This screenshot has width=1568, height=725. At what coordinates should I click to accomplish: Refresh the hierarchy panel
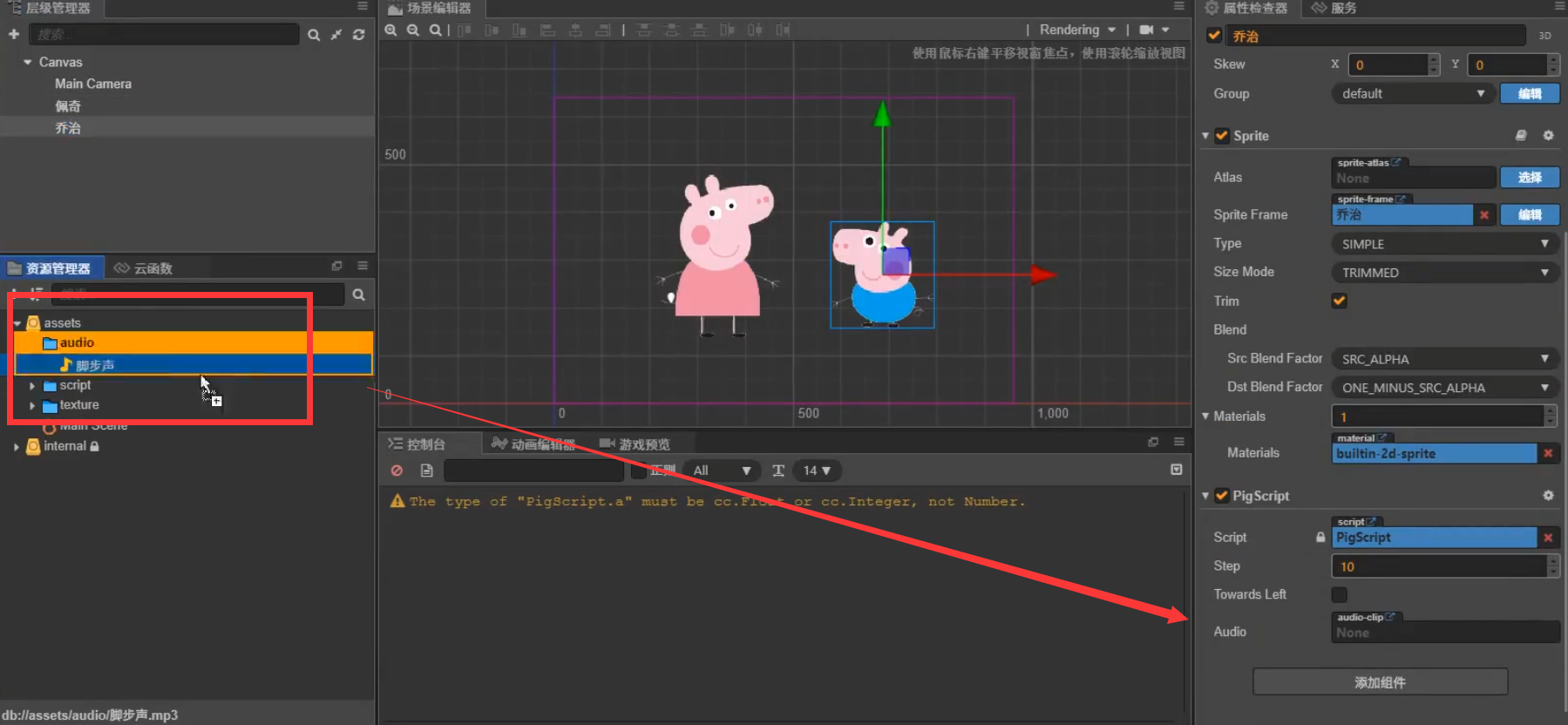pos(358,35)
